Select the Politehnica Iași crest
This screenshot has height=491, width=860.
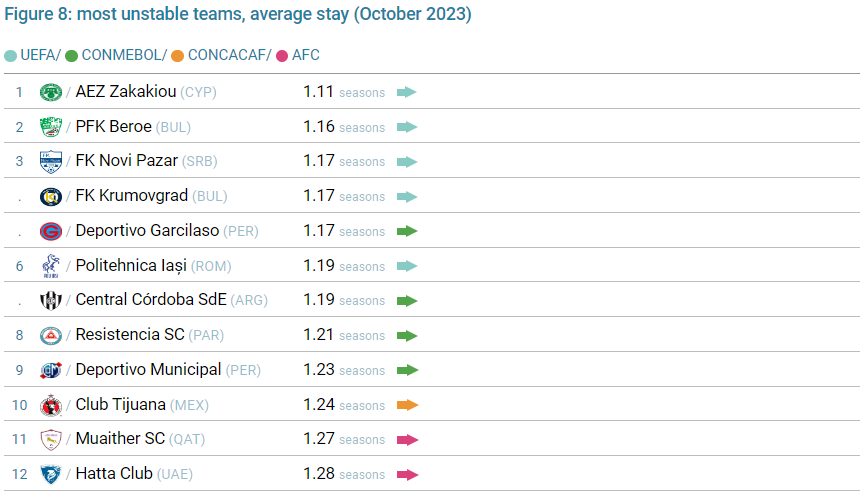click(x=50, y=266)
